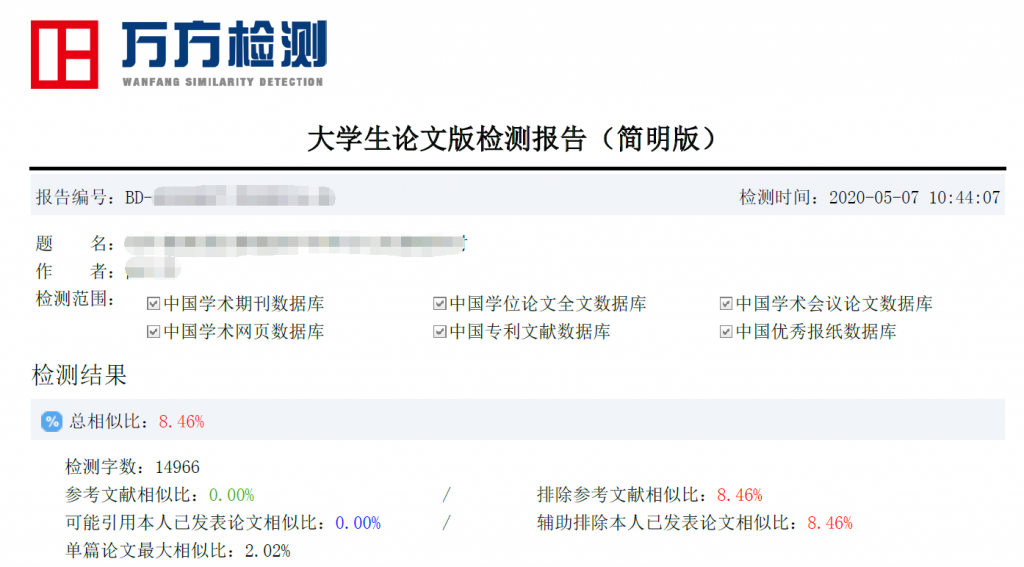
Task: Uncheck the 中国专利文献数据库 checkbox
Action: [439, 332]
